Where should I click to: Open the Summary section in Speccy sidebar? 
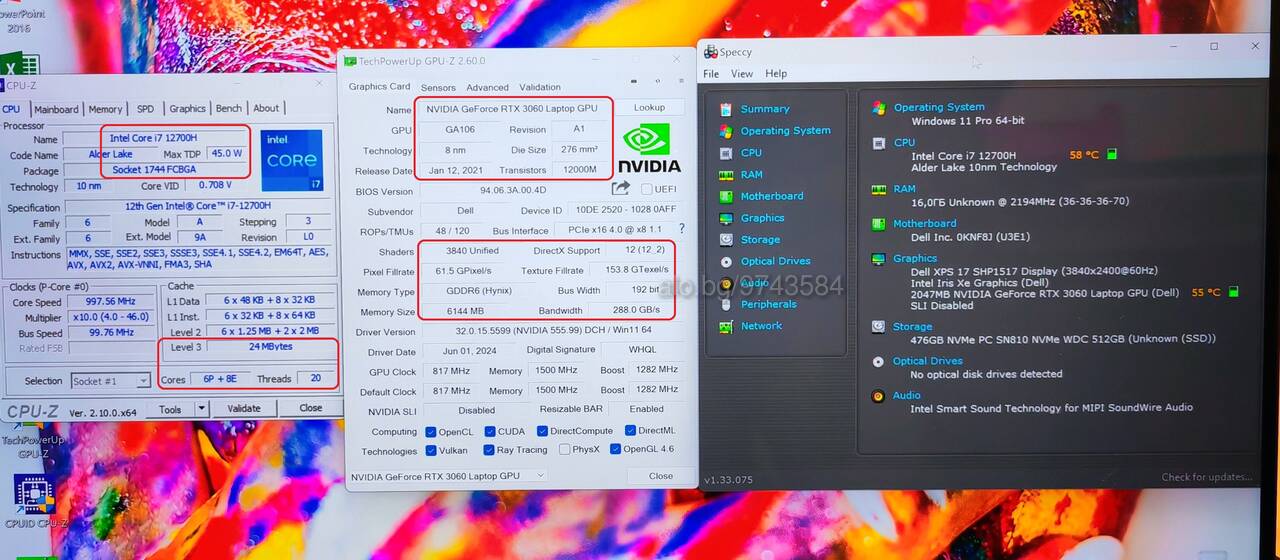click(765, 109)
